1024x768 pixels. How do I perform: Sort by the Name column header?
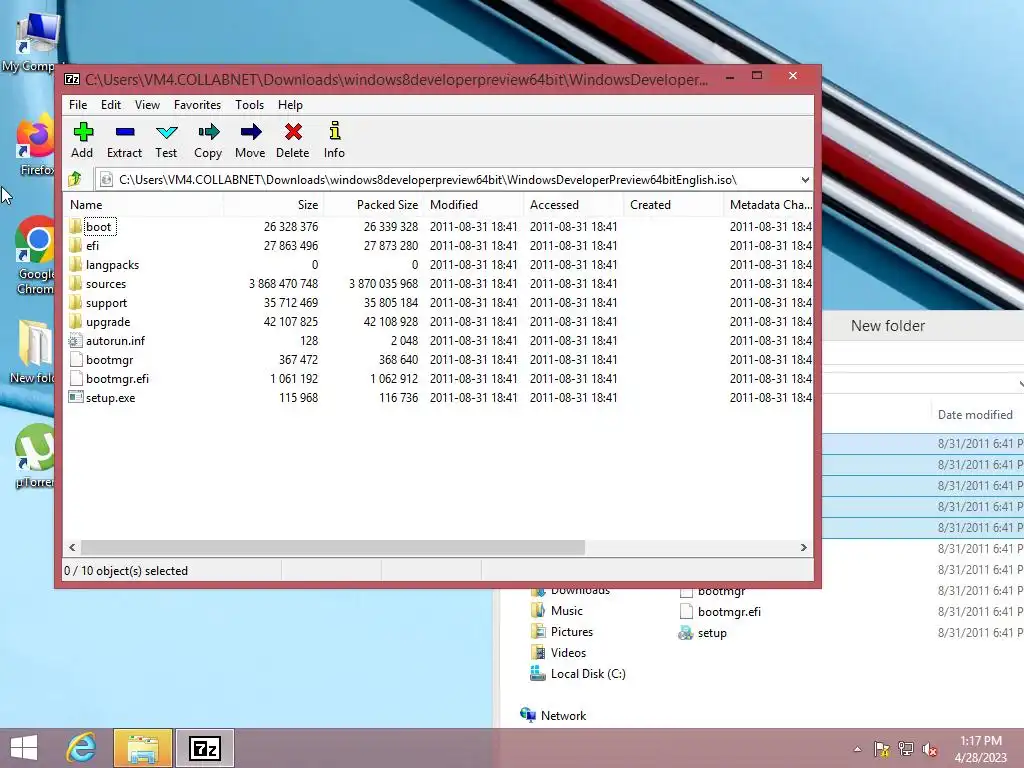tap(144, 204)
